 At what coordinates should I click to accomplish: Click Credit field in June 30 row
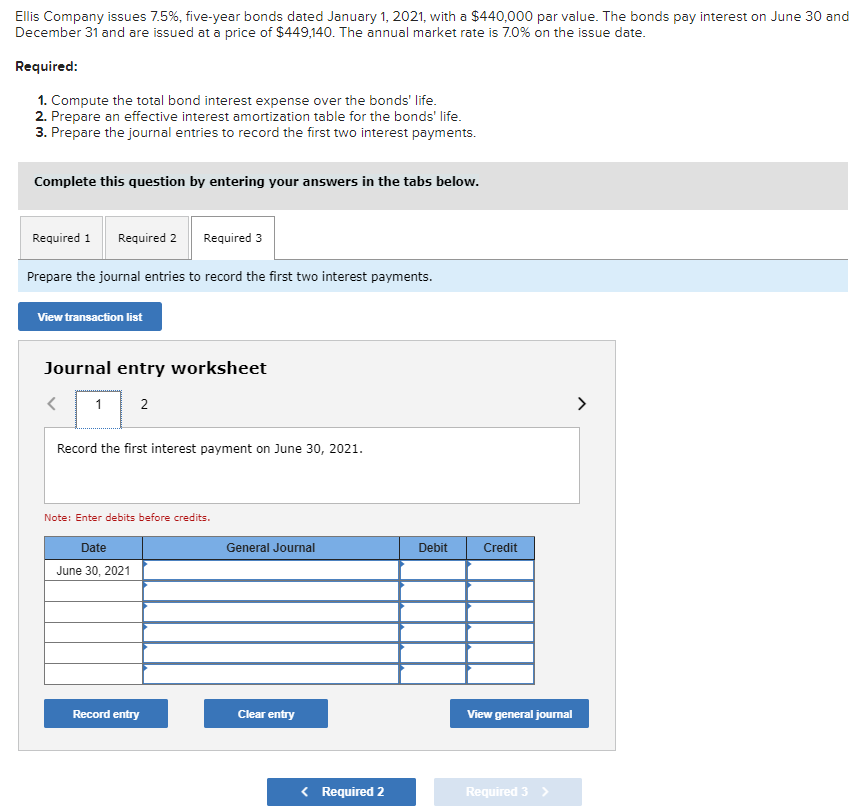pos(500,570)
